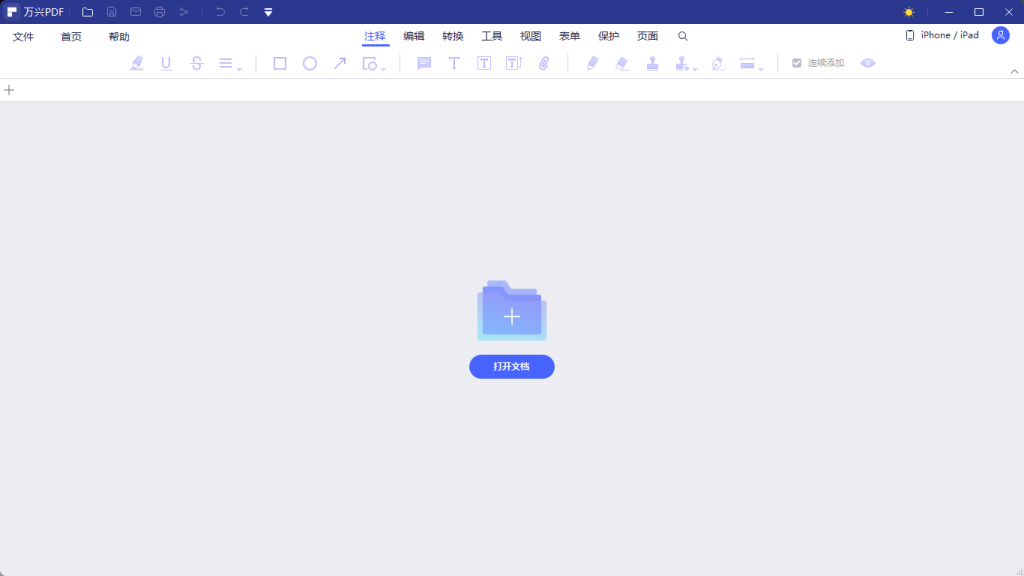Screen dimensions: 1024x576
Task: Select the signature pen tool
Action: point(718,63)
